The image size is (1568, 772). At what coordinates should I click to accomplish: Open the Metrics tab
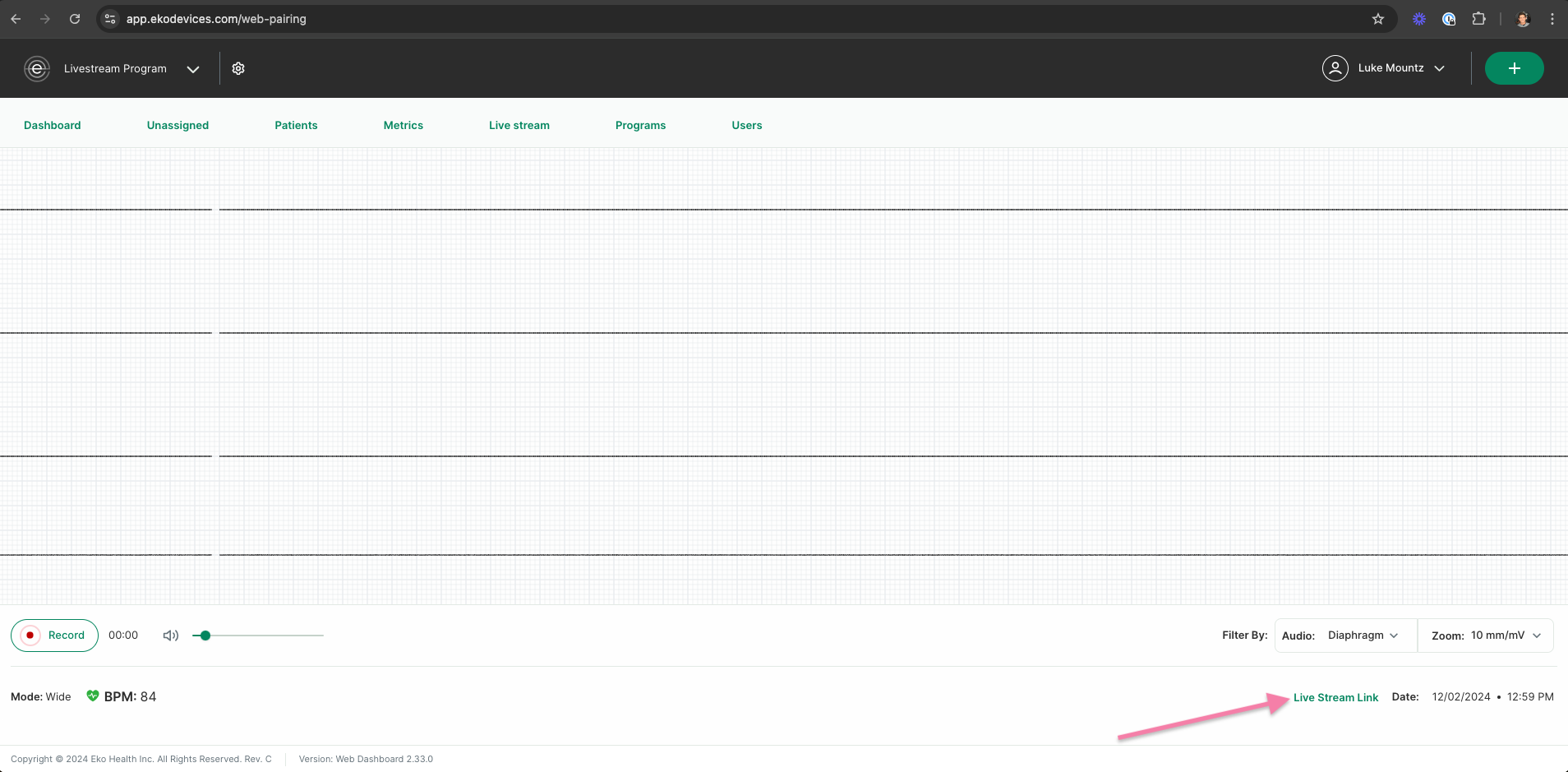404,125
